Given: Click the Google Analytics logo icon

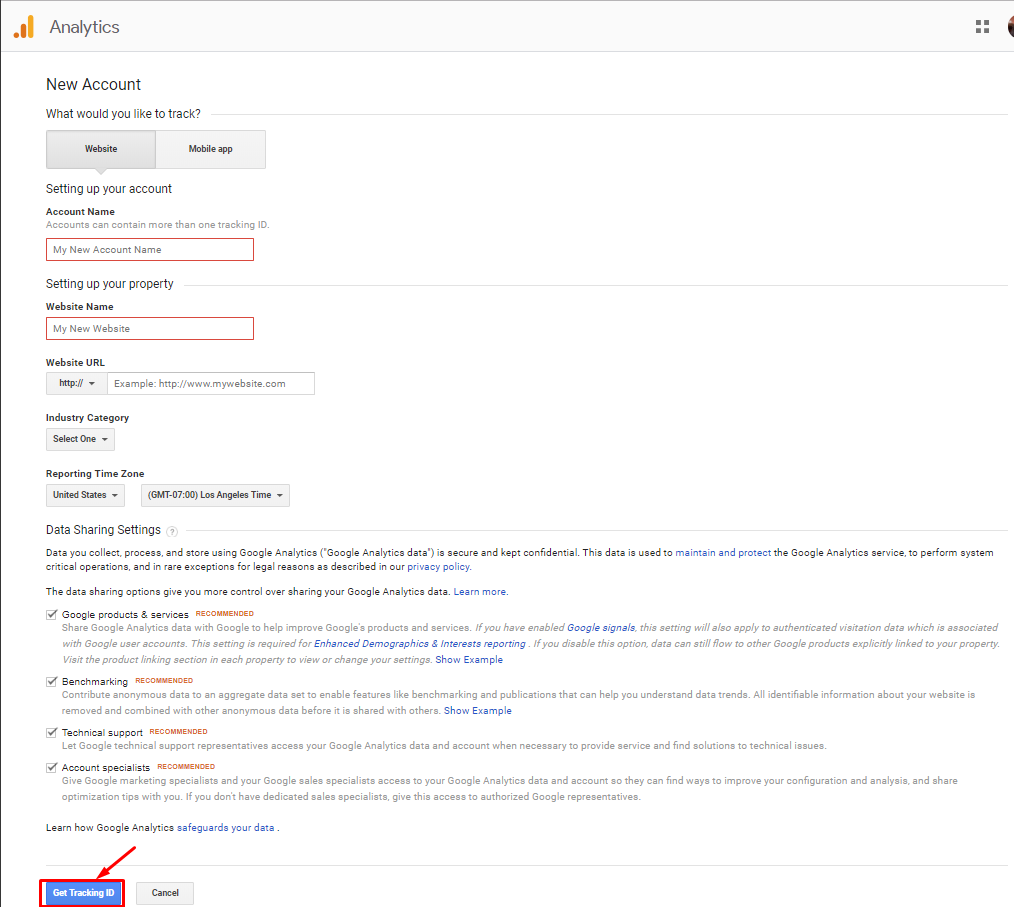Looking at the screenshot, I should pyautogui.click(x=23, y=27).
